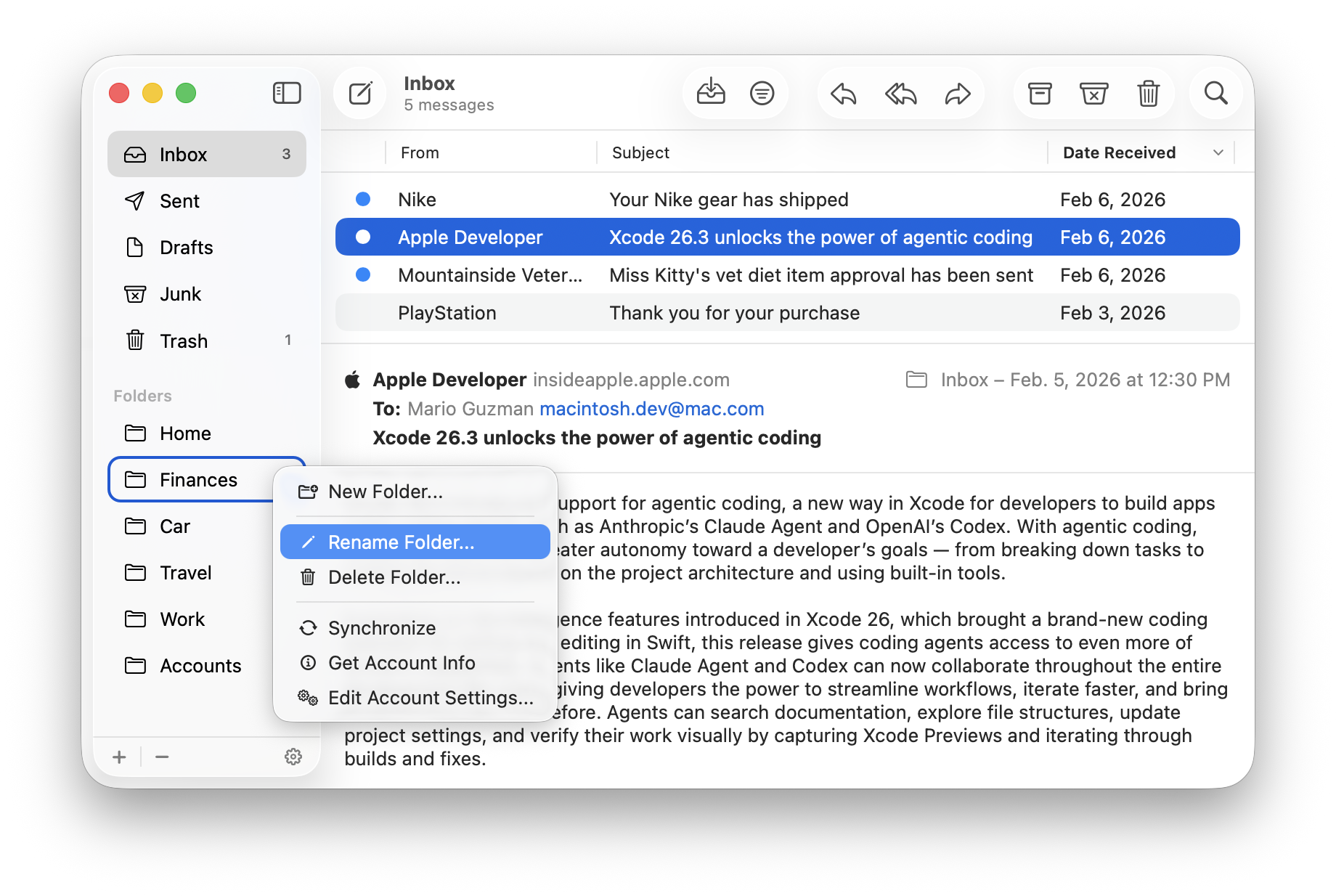Open the sidebar gear actions menu
The width and height of the screenshot is (1336, 896).
pos(293,757)
